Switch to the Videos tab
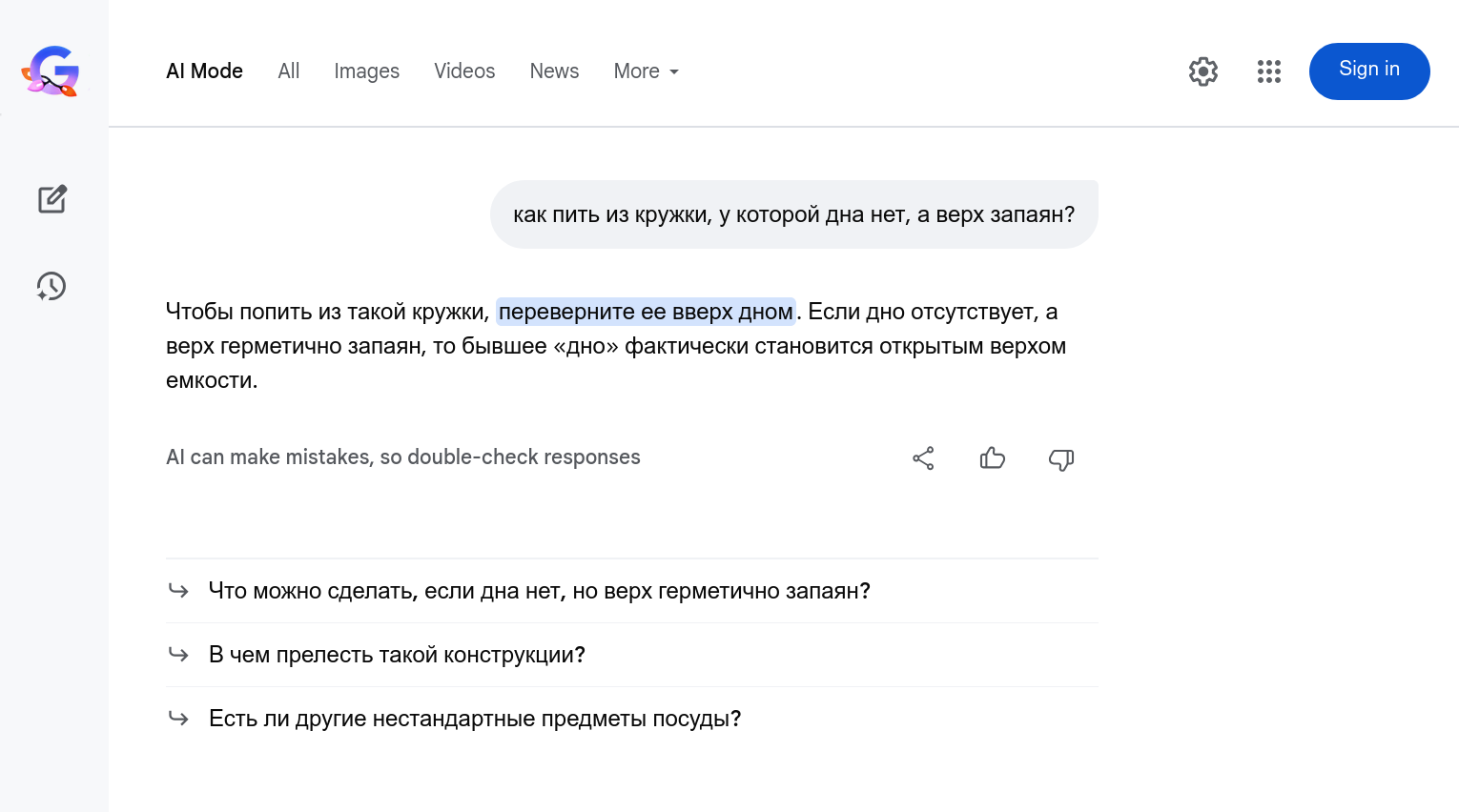1459x812 pixels. tap(464, 71)
